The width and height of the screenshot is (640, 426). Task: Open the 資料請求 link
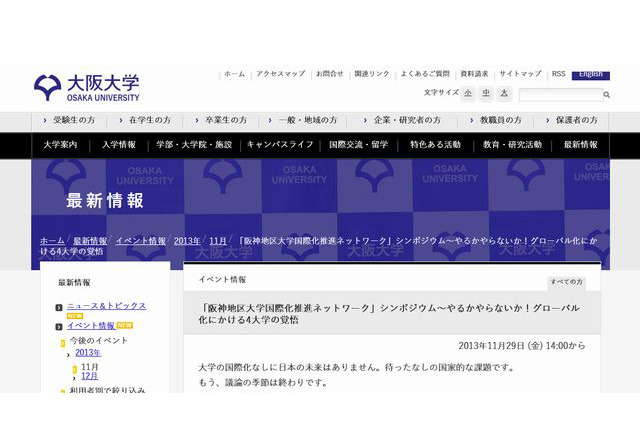coord(474,74)
